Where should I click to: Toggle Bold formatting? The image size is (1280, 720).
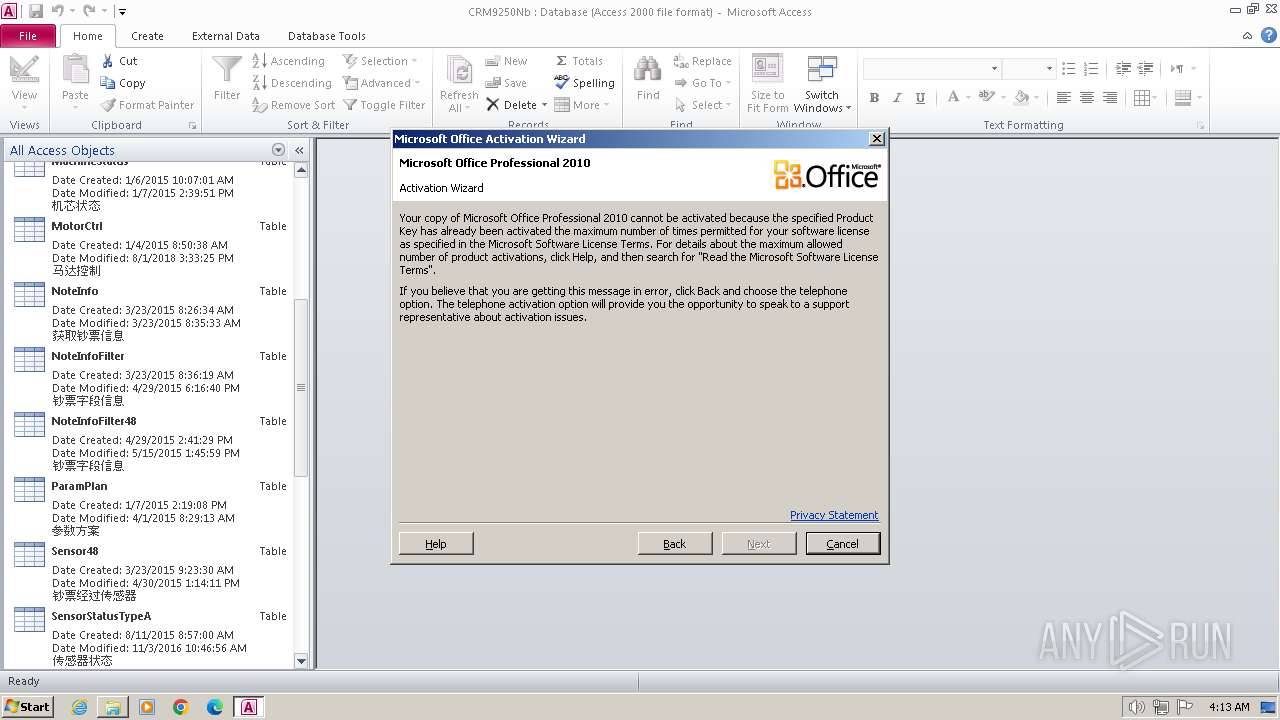coord(874,98)
